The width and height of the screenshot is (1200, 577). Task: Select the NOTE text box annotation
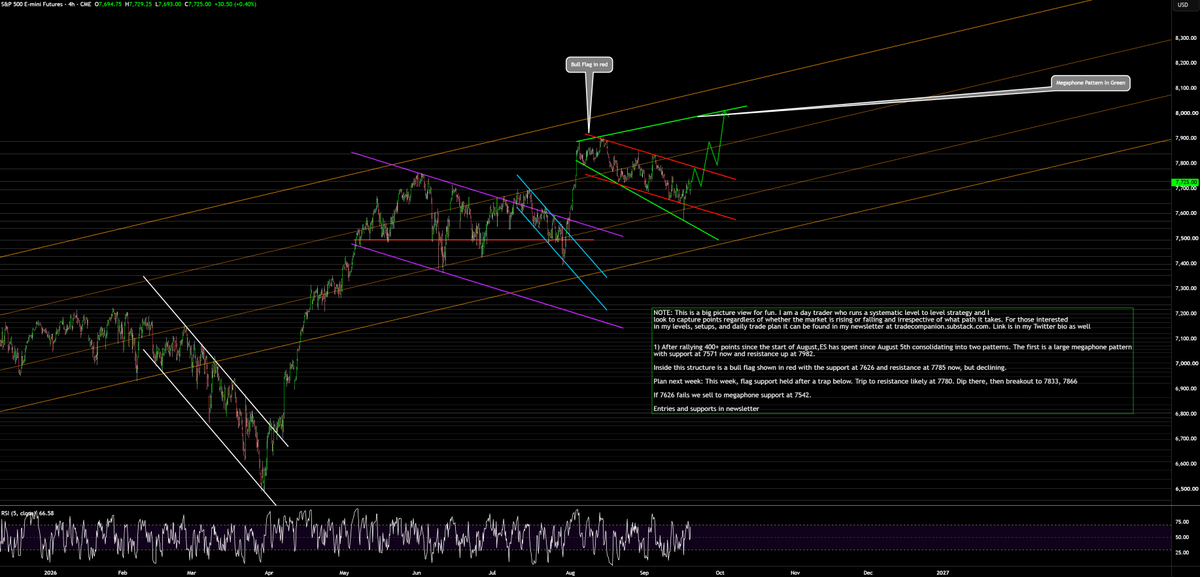click(x=892, y=361)
